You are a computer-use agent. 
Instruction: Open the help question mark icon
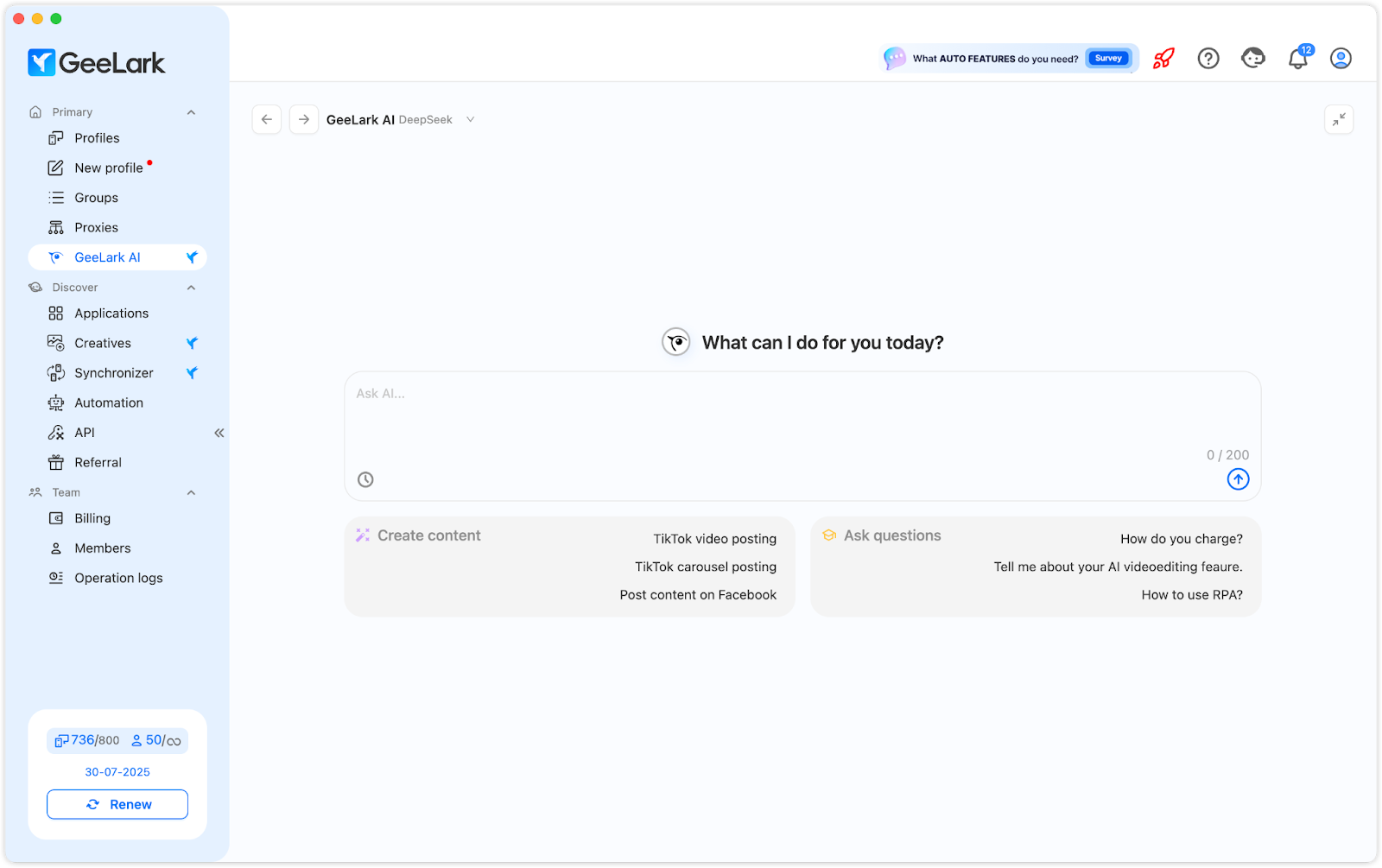1208,58
